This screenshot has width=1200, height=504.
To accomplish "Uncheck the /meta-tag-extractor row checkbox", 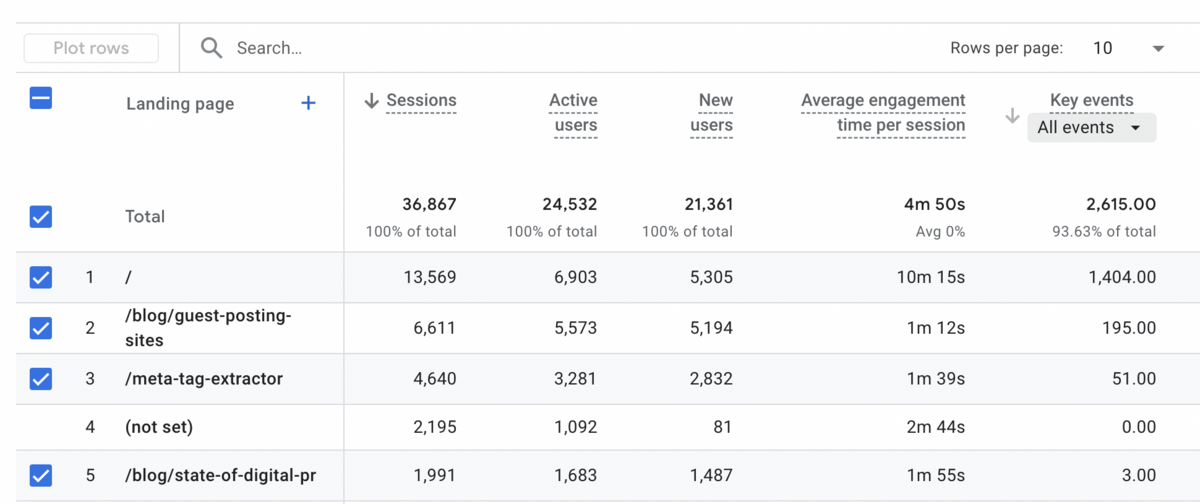I will (41, 379).
